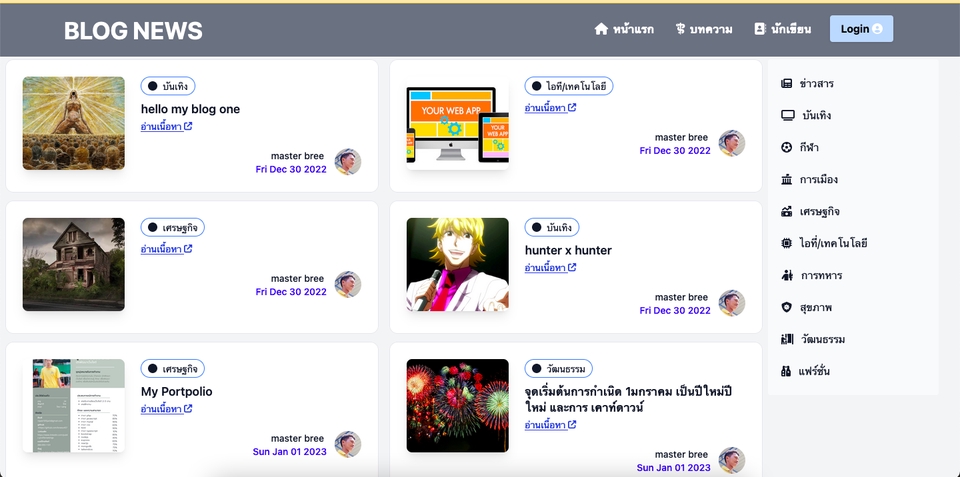Click the home icon beside หน้าแรก

click(601, 29)
